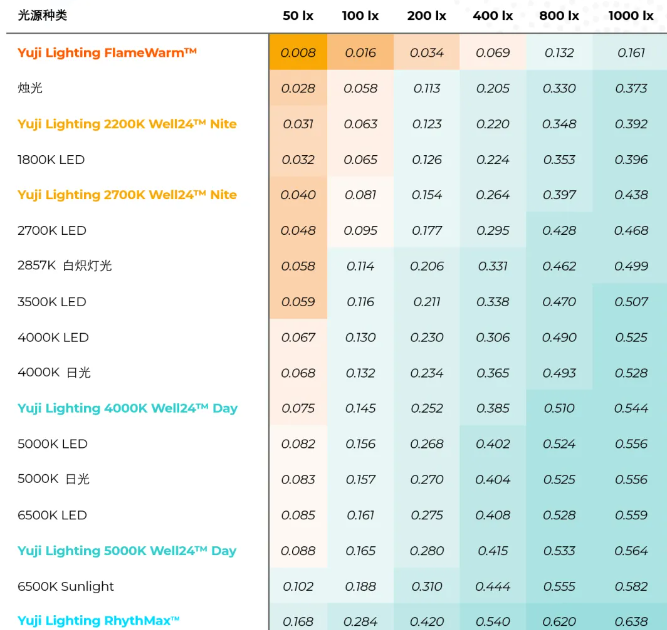This screenshot has height=630, width=667.
Task: Select the 0.016 cell
Action: point(360,53)
